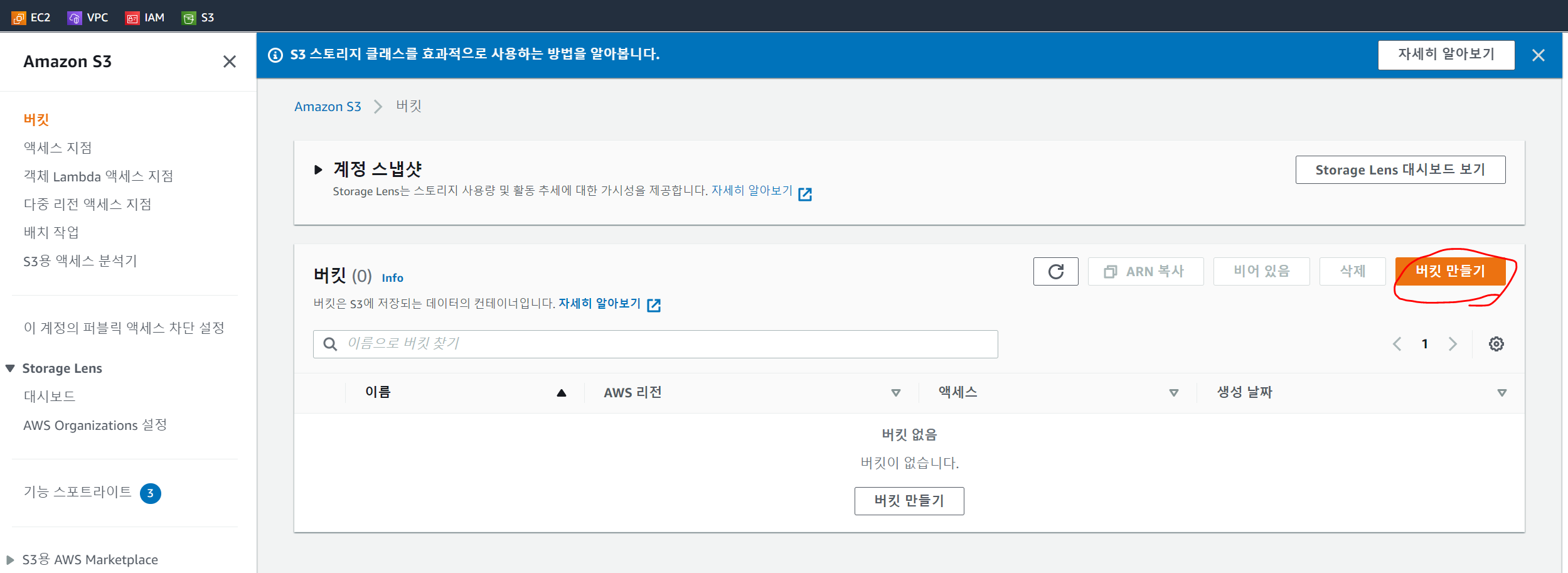The height and width of the screenshot is (573, 1568).
Task: Click the Amazon S3 breadcrumb link
Action: click(328, 107)
